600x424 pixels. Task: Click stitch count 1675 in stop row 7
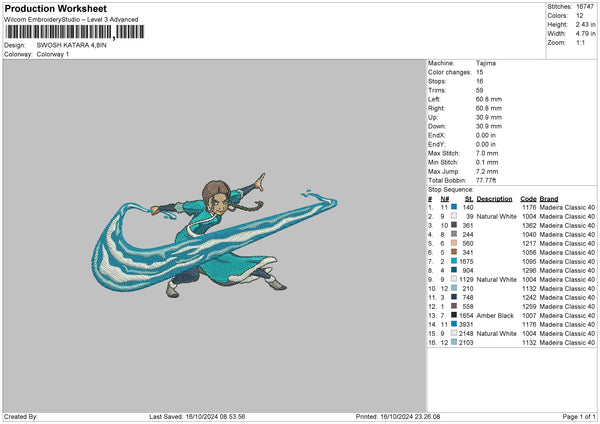(466, 262)
